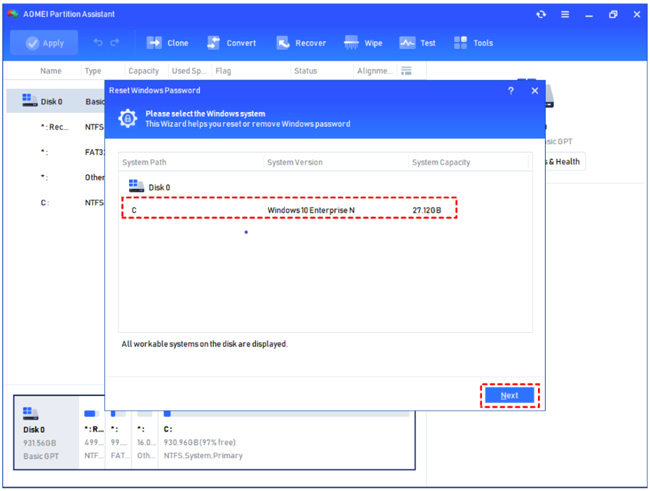Click the undo arrow icon

pyautogui.click(x=98, y=42)
